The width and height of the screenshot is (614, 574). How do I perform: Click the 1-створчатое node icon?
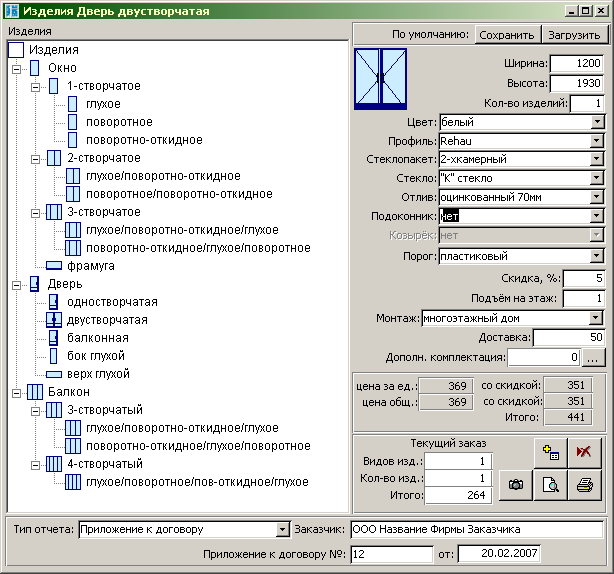pyautogui.click(x=54, y=86)
